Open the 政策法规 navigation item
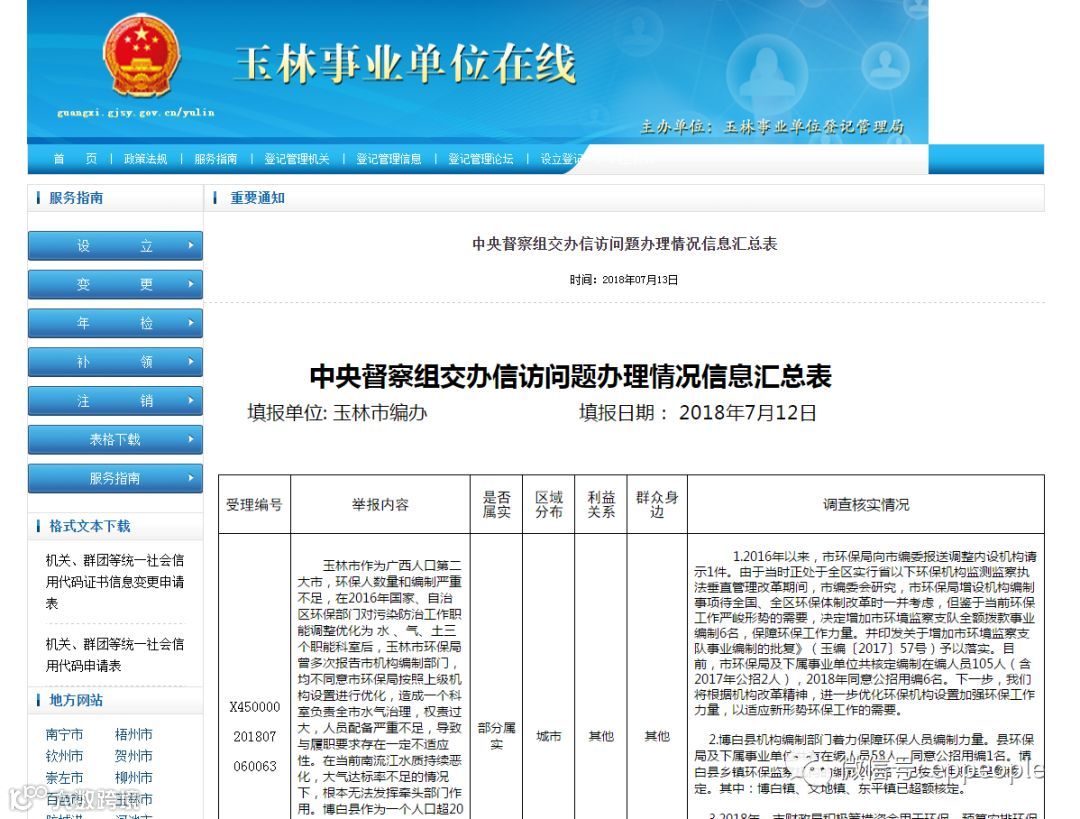 pyautogui.click(x=145, y=159)
